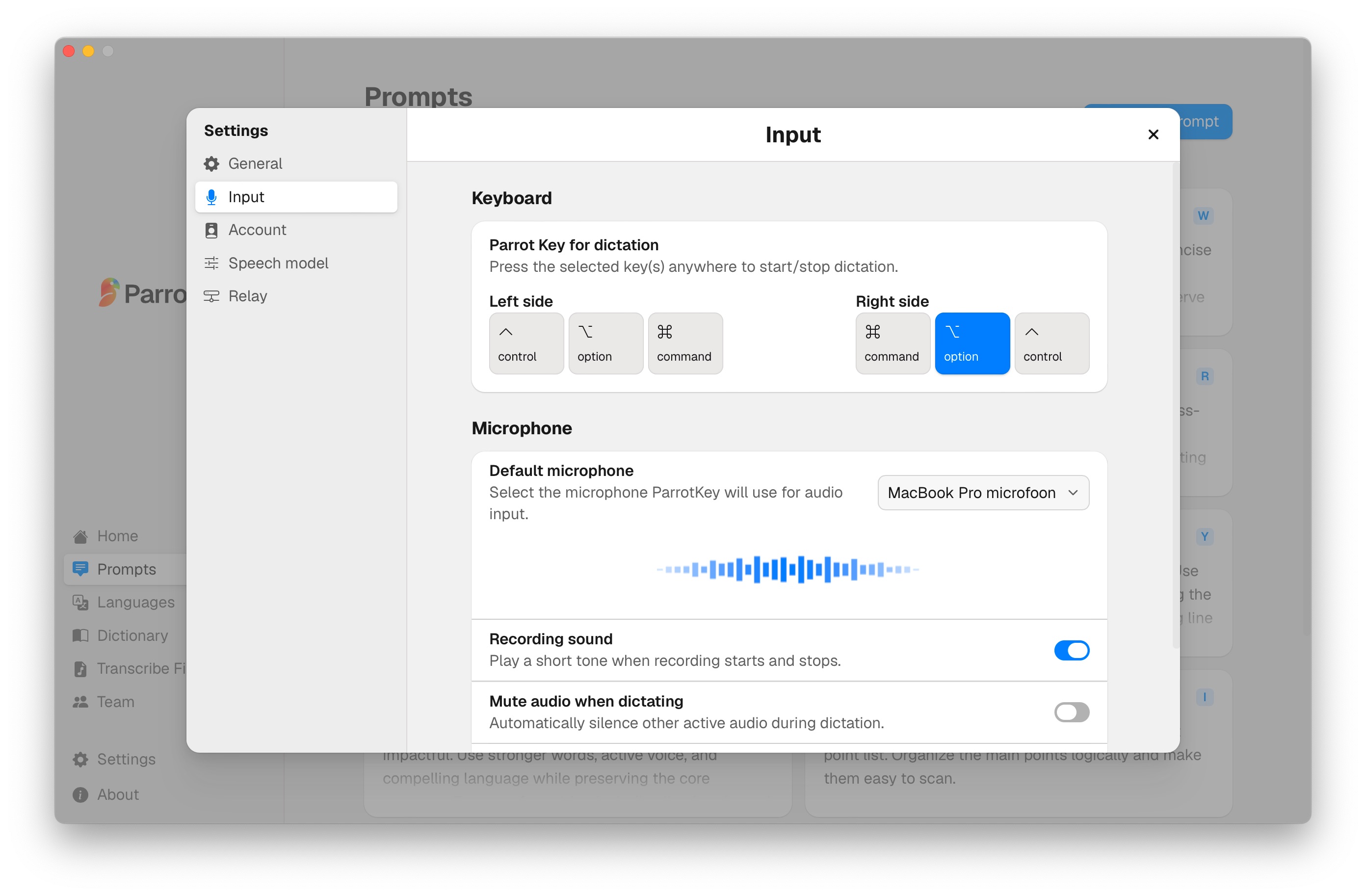Click the R shortcut badge on prompt card
This screenshot has height=896, width=1366.
point(1205,376)
